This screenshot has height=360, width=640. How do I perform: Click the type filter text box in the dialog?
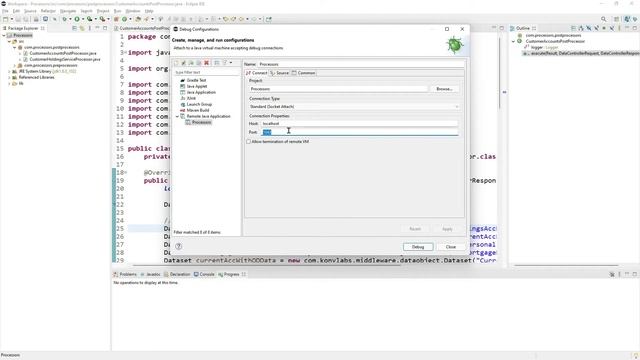(207, 72)
